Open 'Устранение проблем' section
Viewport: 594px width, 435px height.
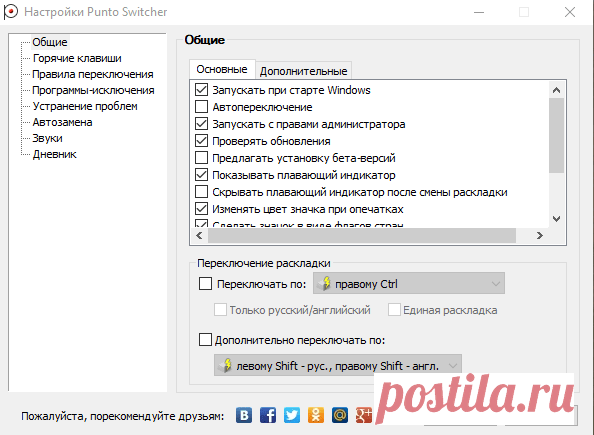point(85,106)
